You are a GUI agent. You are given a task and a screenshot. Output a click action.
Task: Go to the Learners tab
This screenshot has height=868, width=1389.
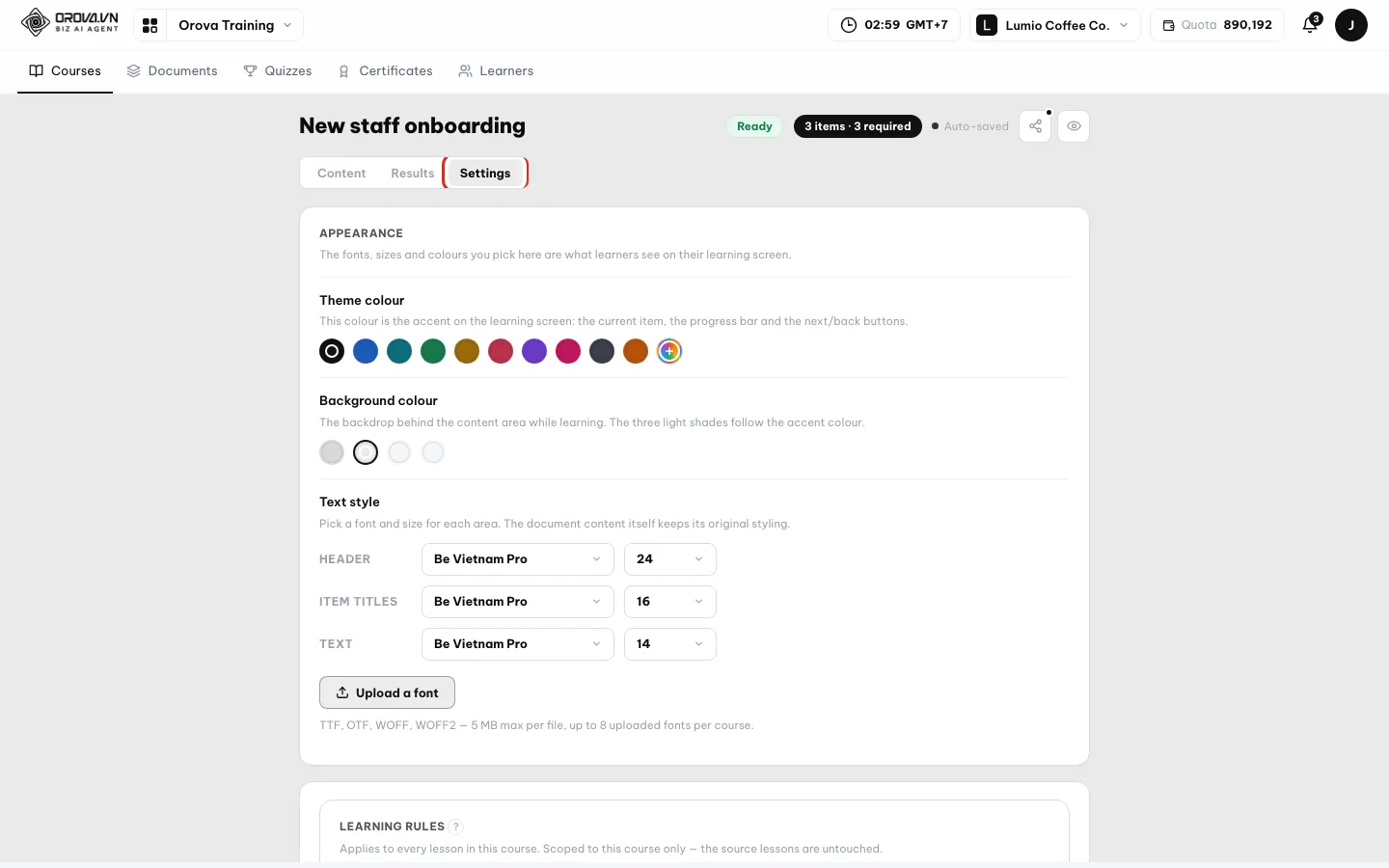tap(496, 71)
